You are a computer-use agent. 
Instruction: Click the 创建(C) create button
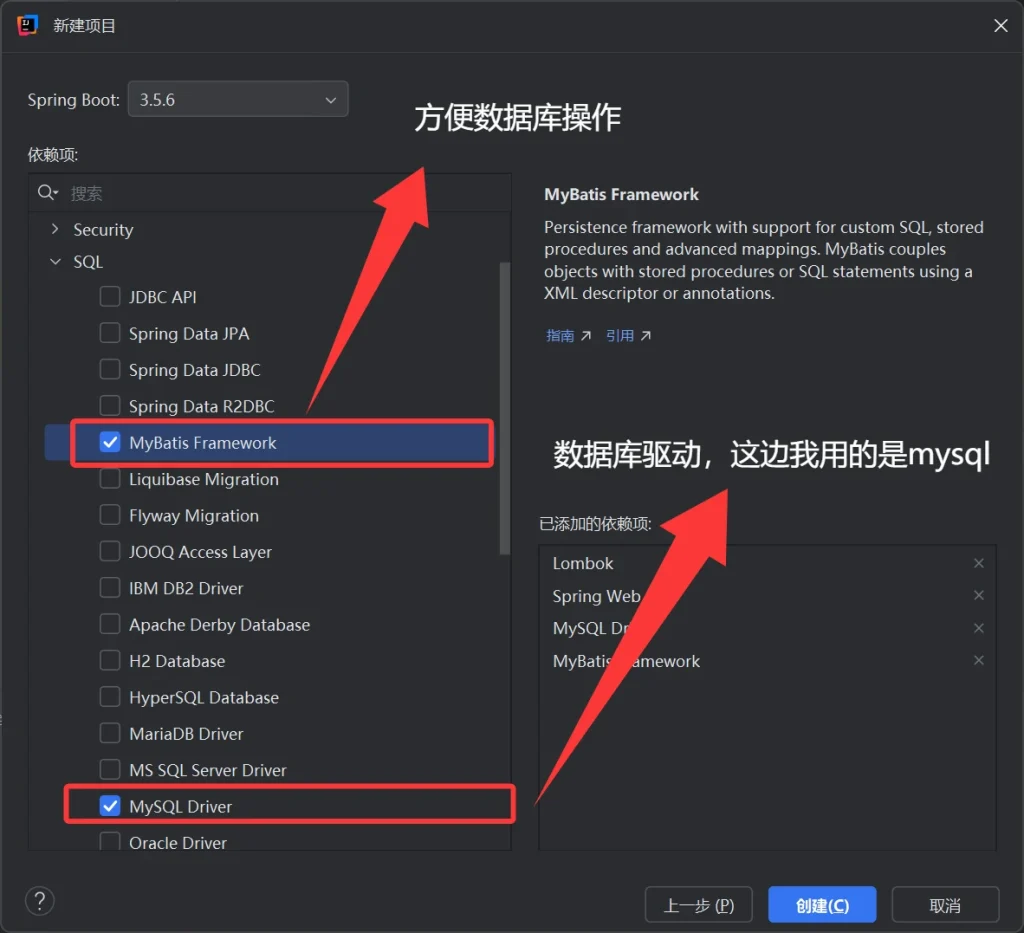[822, 905]
